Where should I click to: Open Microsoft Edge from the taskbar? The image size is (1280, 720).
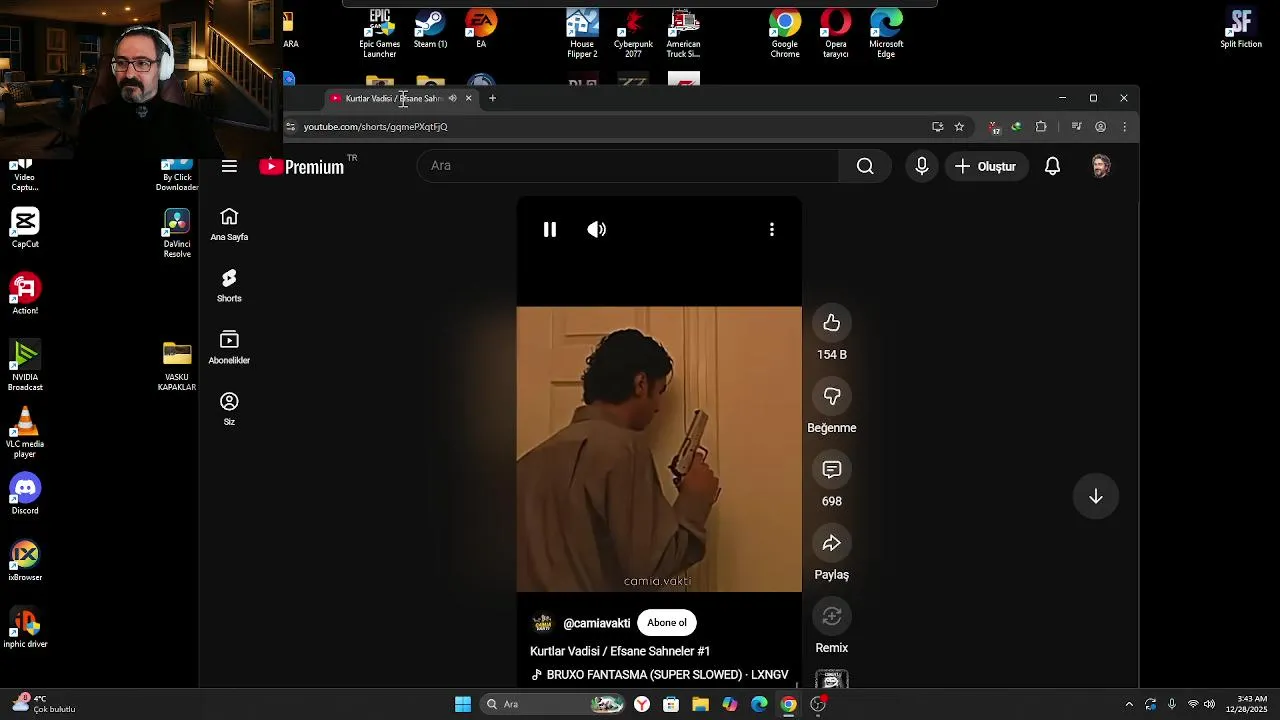(759, 704)
